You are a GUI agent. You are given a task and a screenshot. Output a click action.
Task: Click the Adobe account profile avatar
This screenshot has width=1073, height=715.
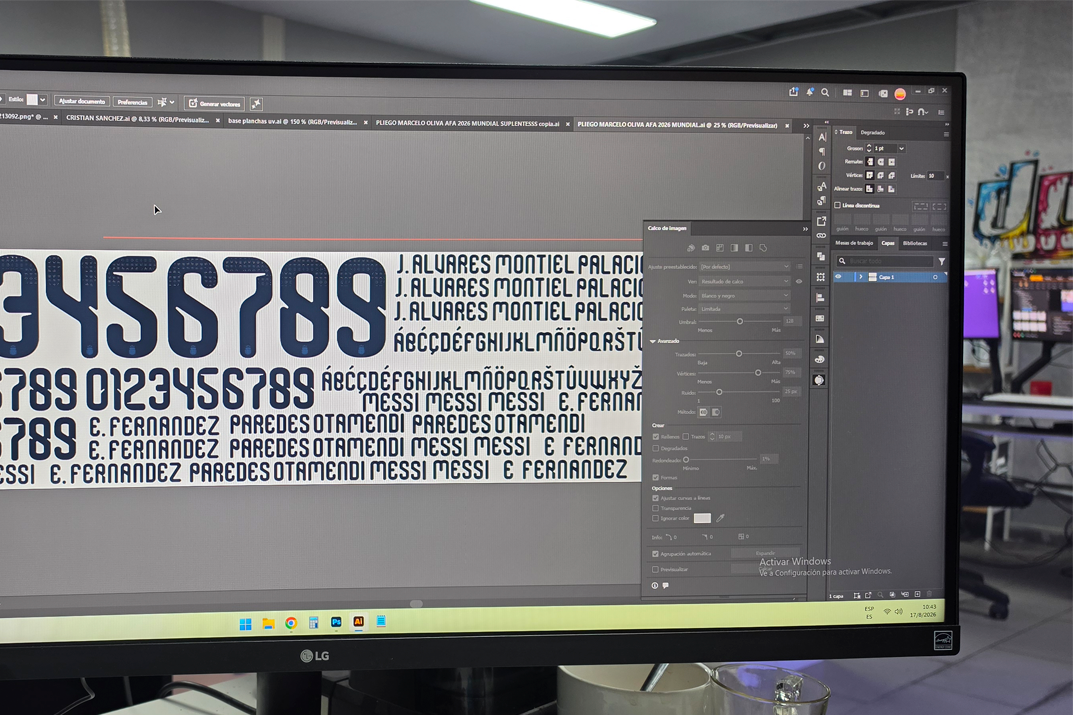pyautogui.click(x=900, y=94)
